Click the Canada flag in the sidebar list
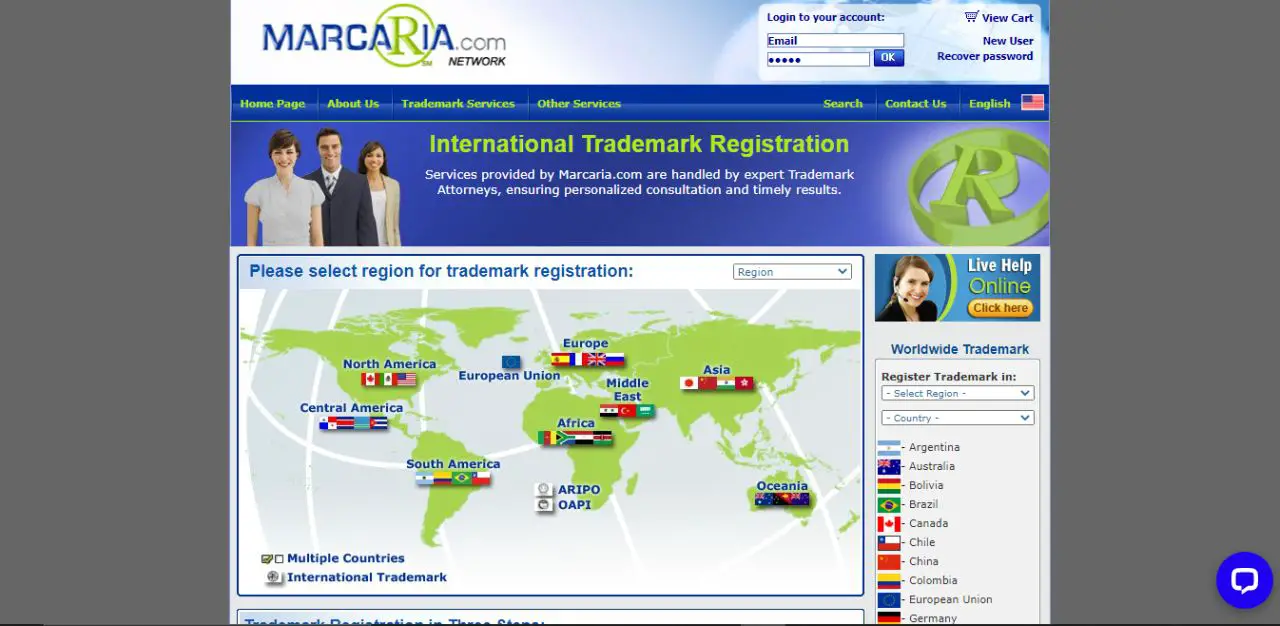Viewport: 1280px width, 626px height. pyautogui.click(x=889, y=523)
